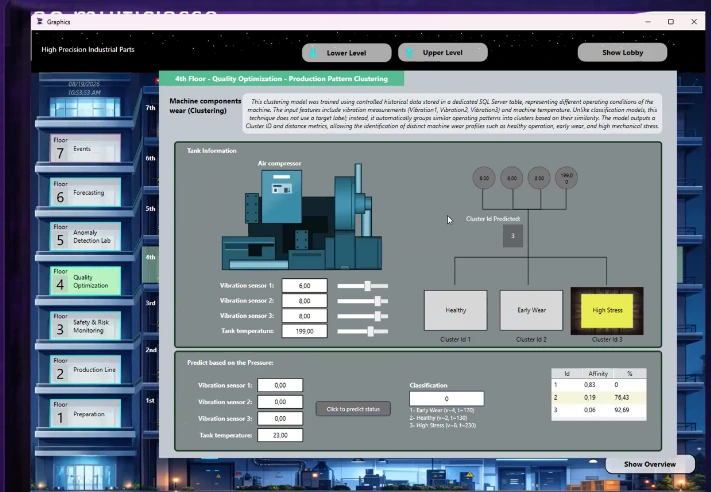Screen dimensions: 711x492
Task: Click Vibration sensor 1 field showing 6,00
Action: (304, 286)
